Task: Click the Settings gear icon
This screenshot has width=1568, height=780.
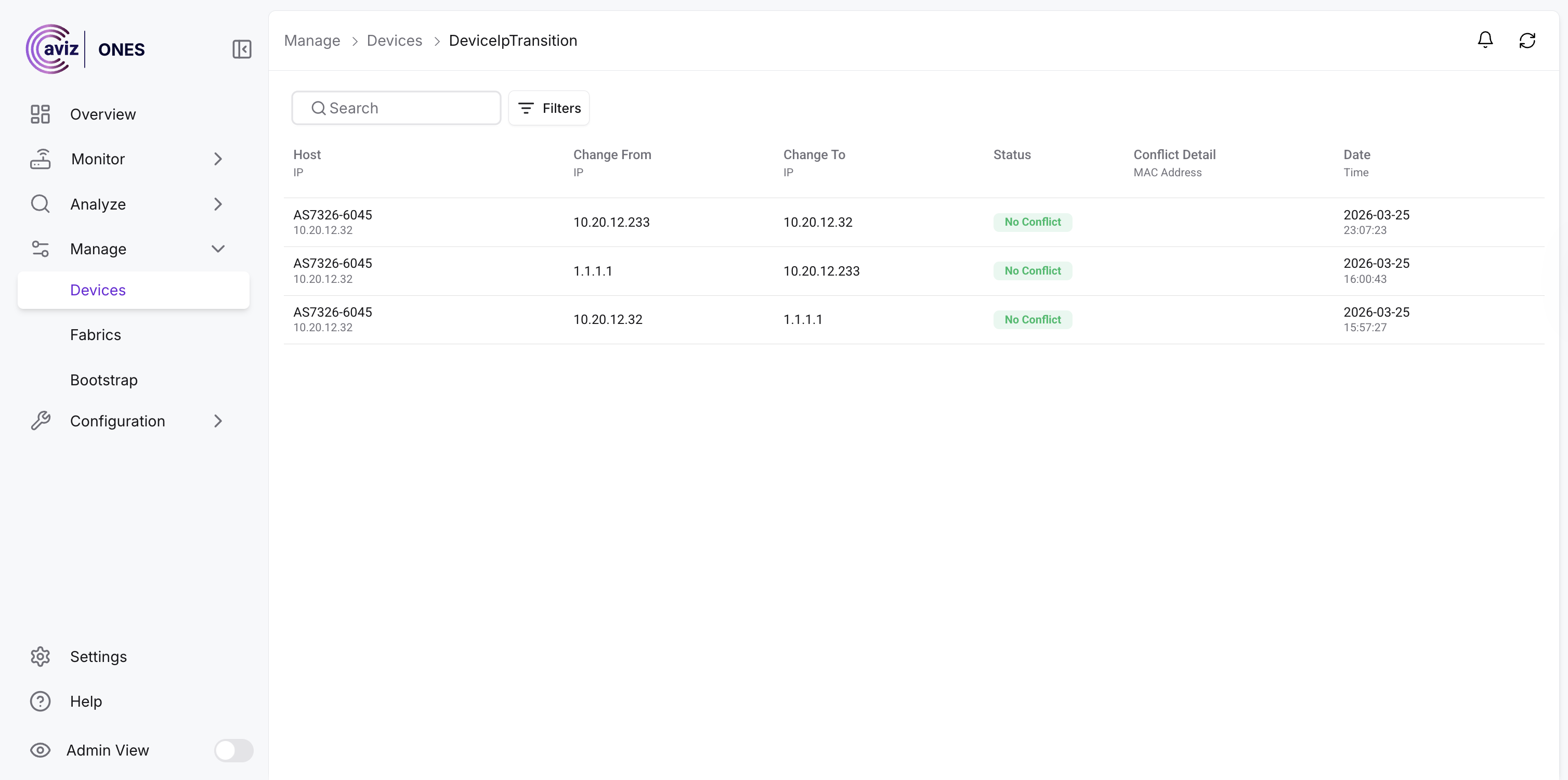Action: (40, 656)
